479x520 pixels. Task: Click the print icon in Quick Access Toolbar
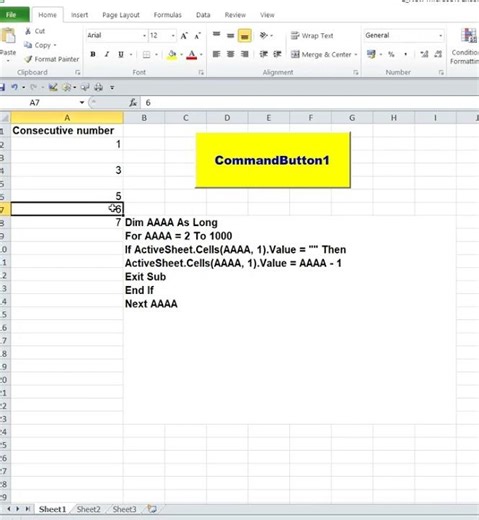(x=98, y=87)
